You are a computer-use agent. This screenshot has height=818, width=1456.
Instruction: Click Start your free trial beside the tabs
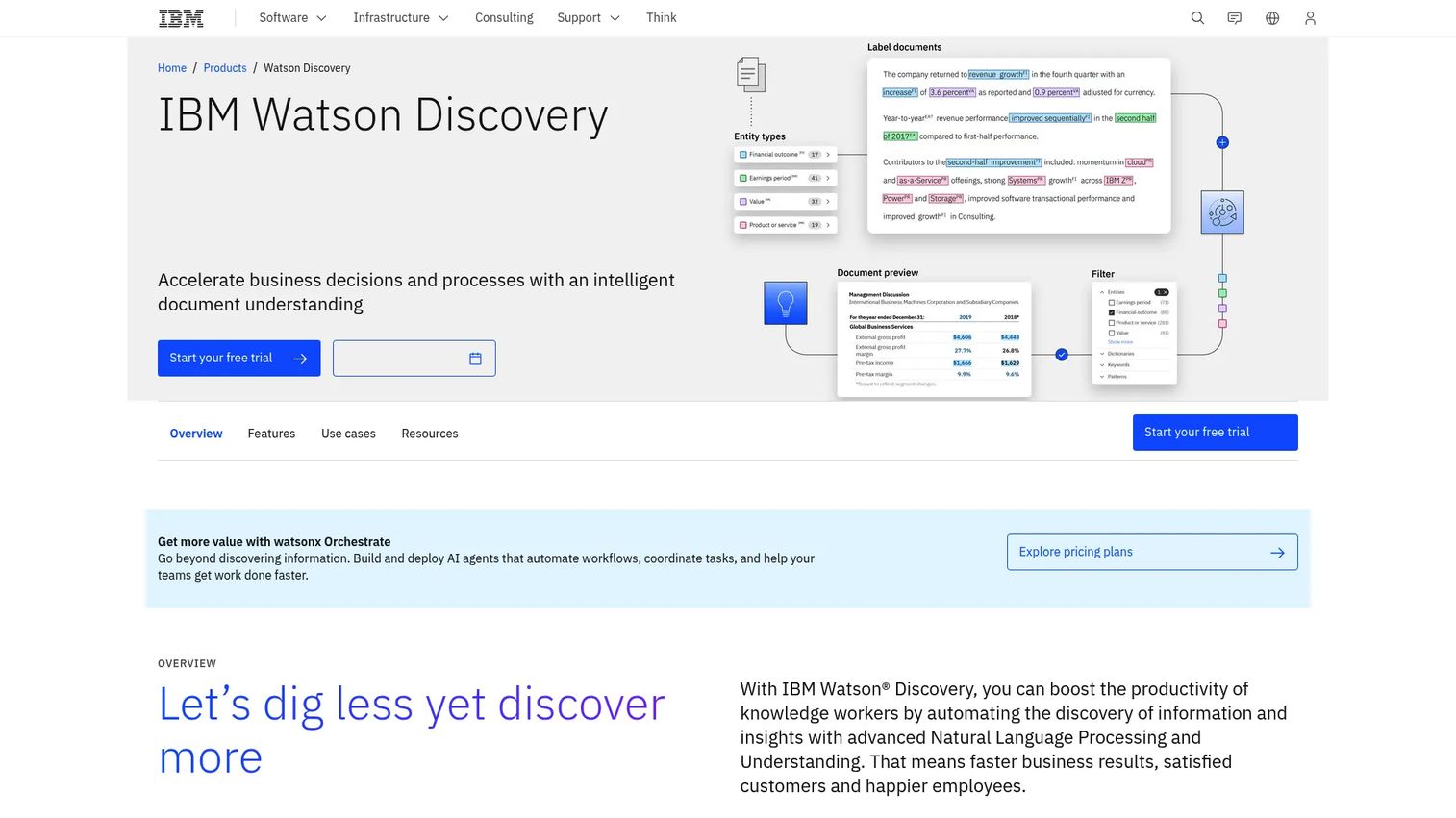pos(1216,433)
